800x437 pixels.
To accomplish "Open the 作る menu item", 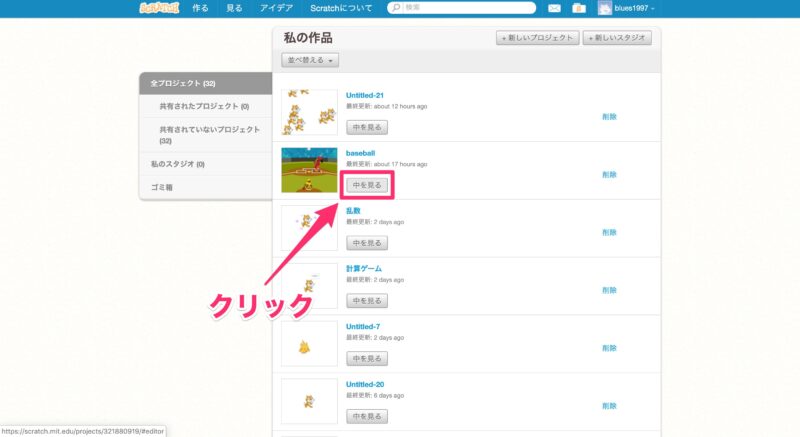I will click(x=200, y=8).
